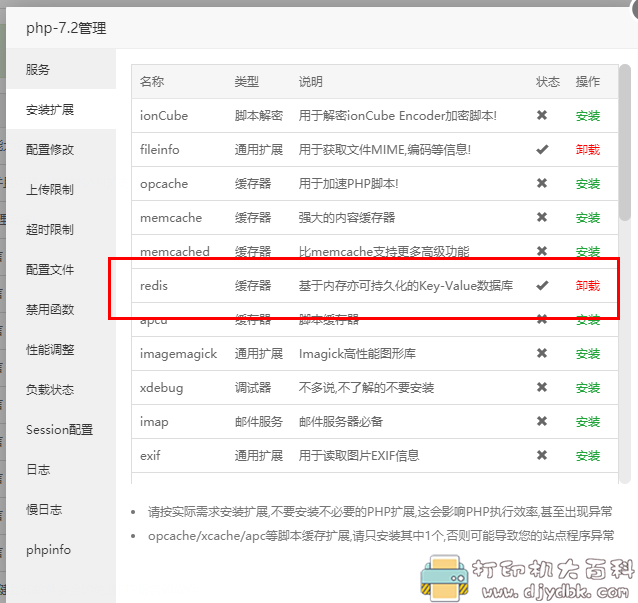Install the ionCube extension
Viewport: 638px width, 603px height.
pos(588,116)
